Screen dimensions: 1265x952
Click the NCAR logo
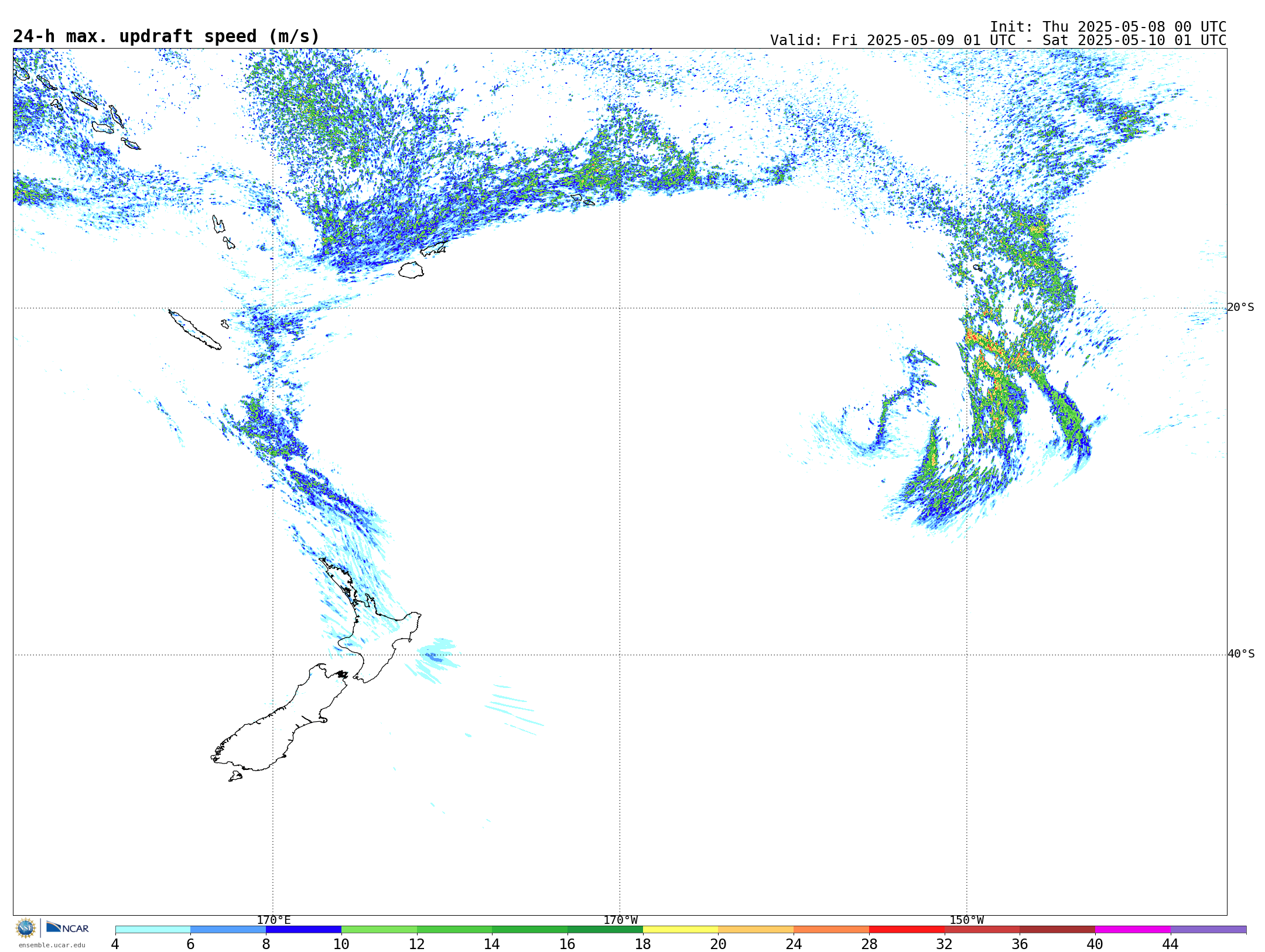pyautogui.click(x=67, y=927)
